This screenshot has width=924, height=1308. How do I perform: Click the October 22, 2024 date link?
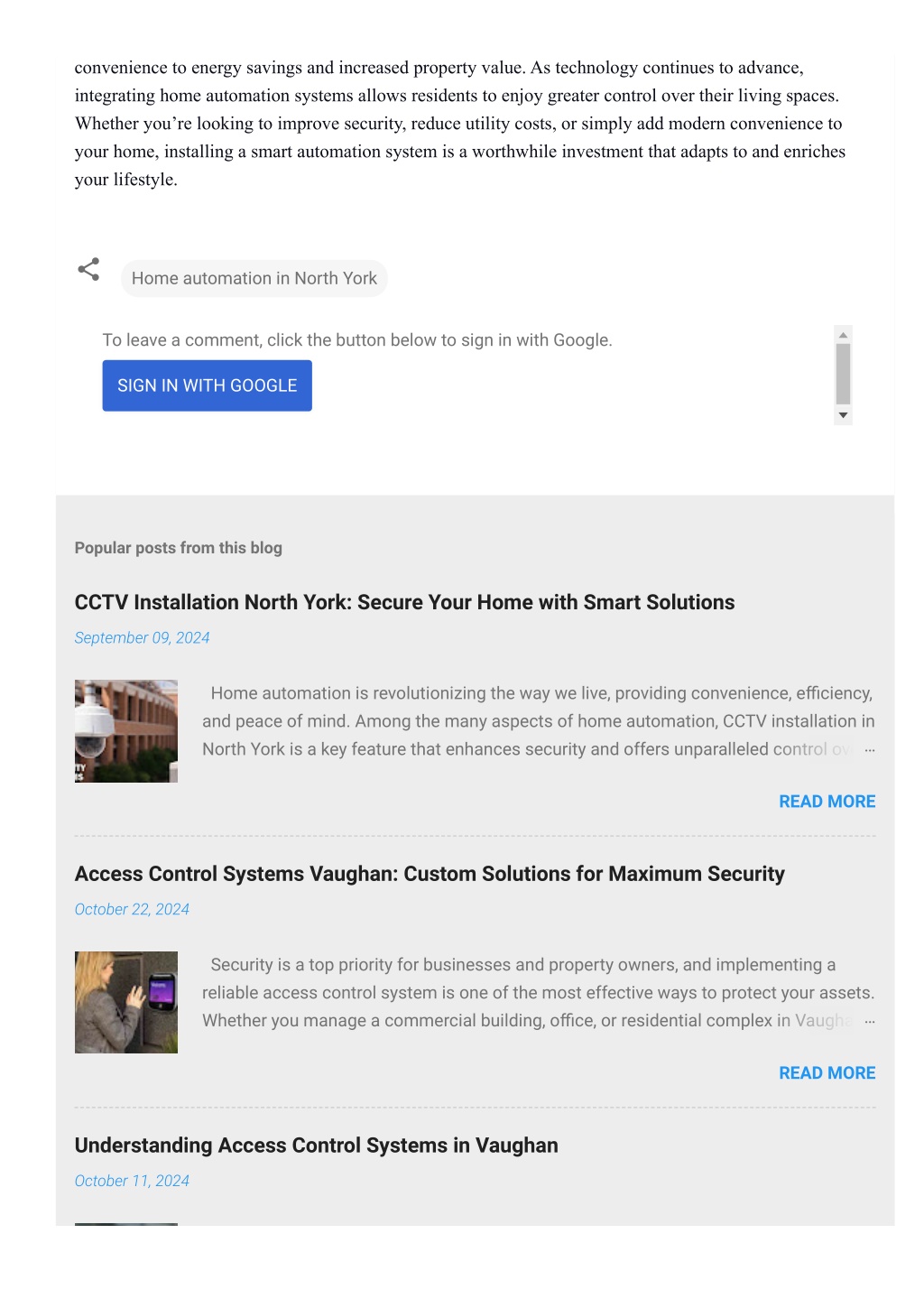pyautogui.click(x=133, y=910)
